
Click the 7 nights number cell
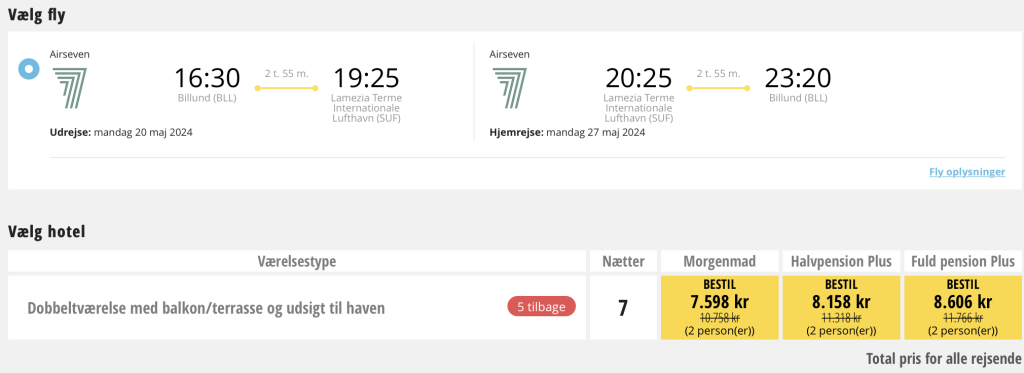click(x=623, y=308)
